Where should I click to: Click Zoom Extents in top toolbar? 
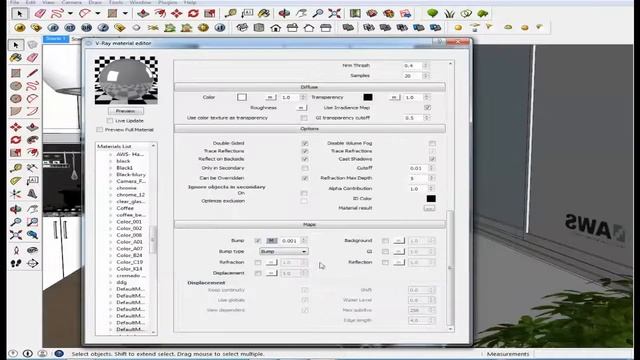(x=334, y=13)
